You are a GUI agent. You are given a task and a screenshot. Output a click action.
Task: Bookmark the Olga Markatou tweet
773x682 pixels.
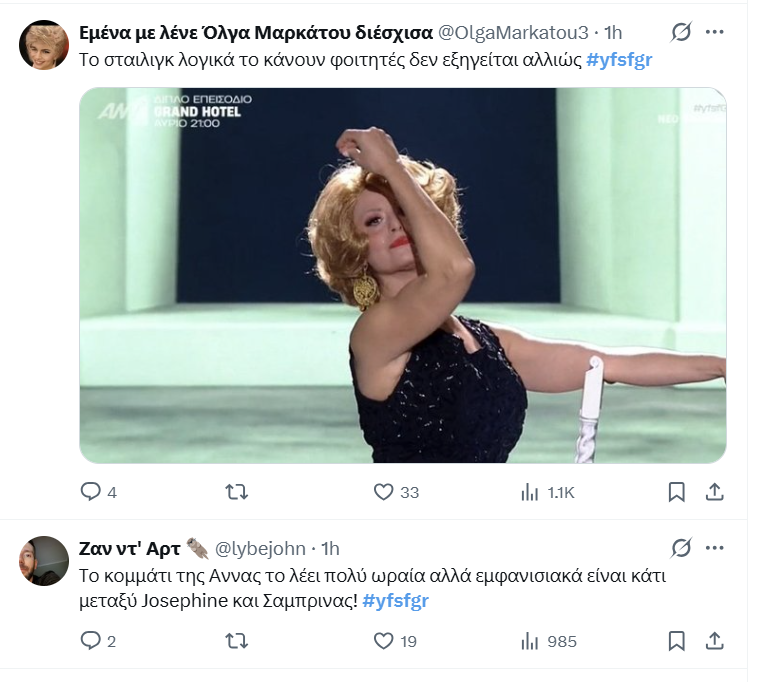(677, 492)
